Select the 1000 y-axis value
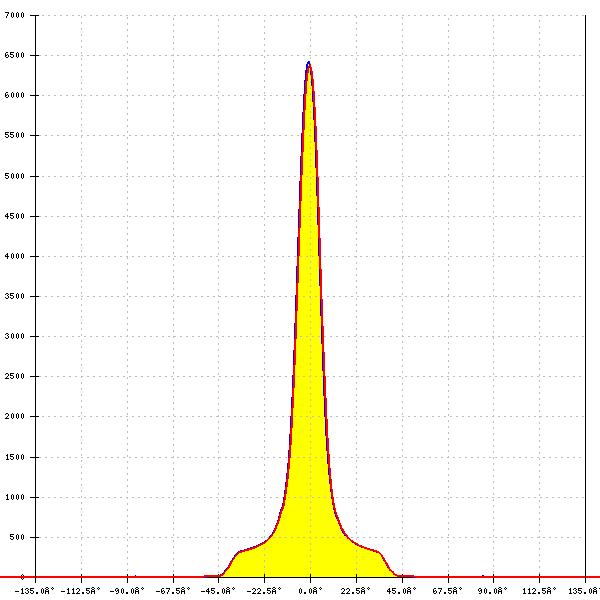This screenshot has height=600, width=600. [x=15, y=497]
